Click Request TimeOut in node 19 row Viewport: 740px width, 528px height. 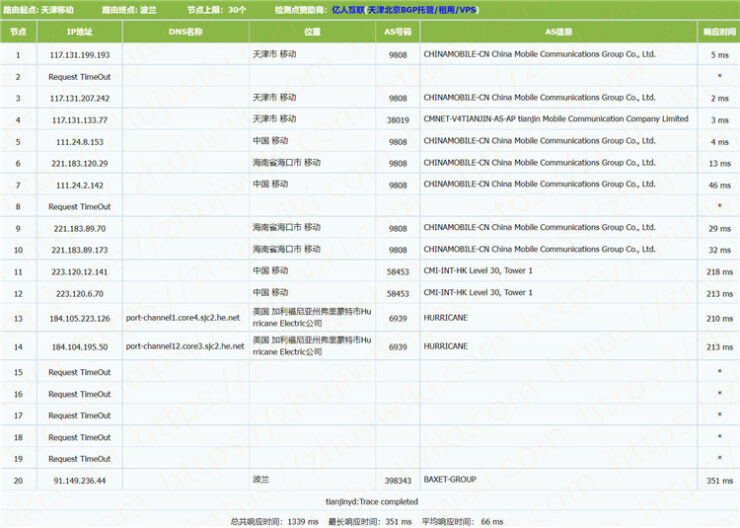pos(79,459)
